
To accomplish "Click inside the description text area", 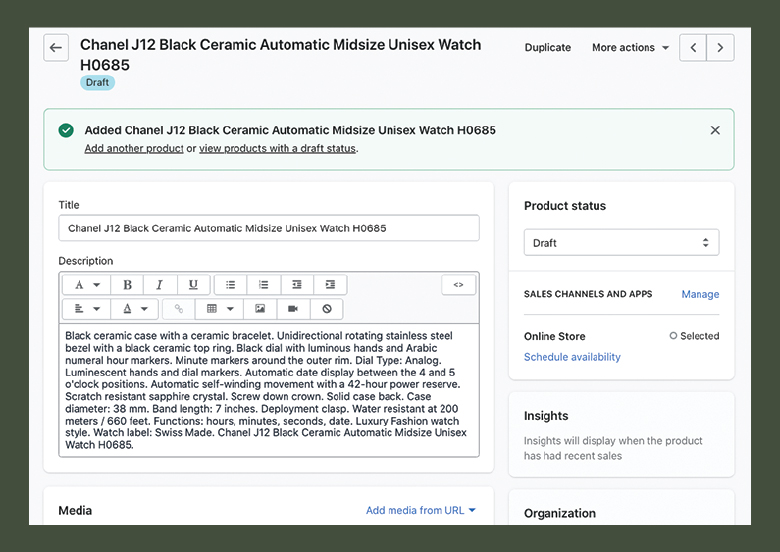I will pos(269,390).
